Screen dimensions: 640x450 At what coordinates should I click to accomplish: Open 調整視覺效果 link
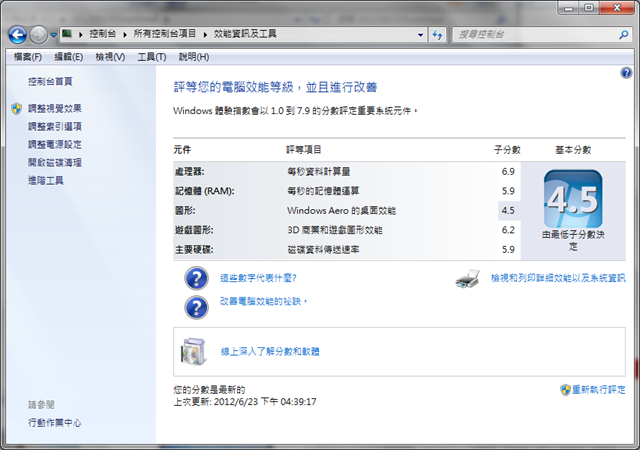55,109
